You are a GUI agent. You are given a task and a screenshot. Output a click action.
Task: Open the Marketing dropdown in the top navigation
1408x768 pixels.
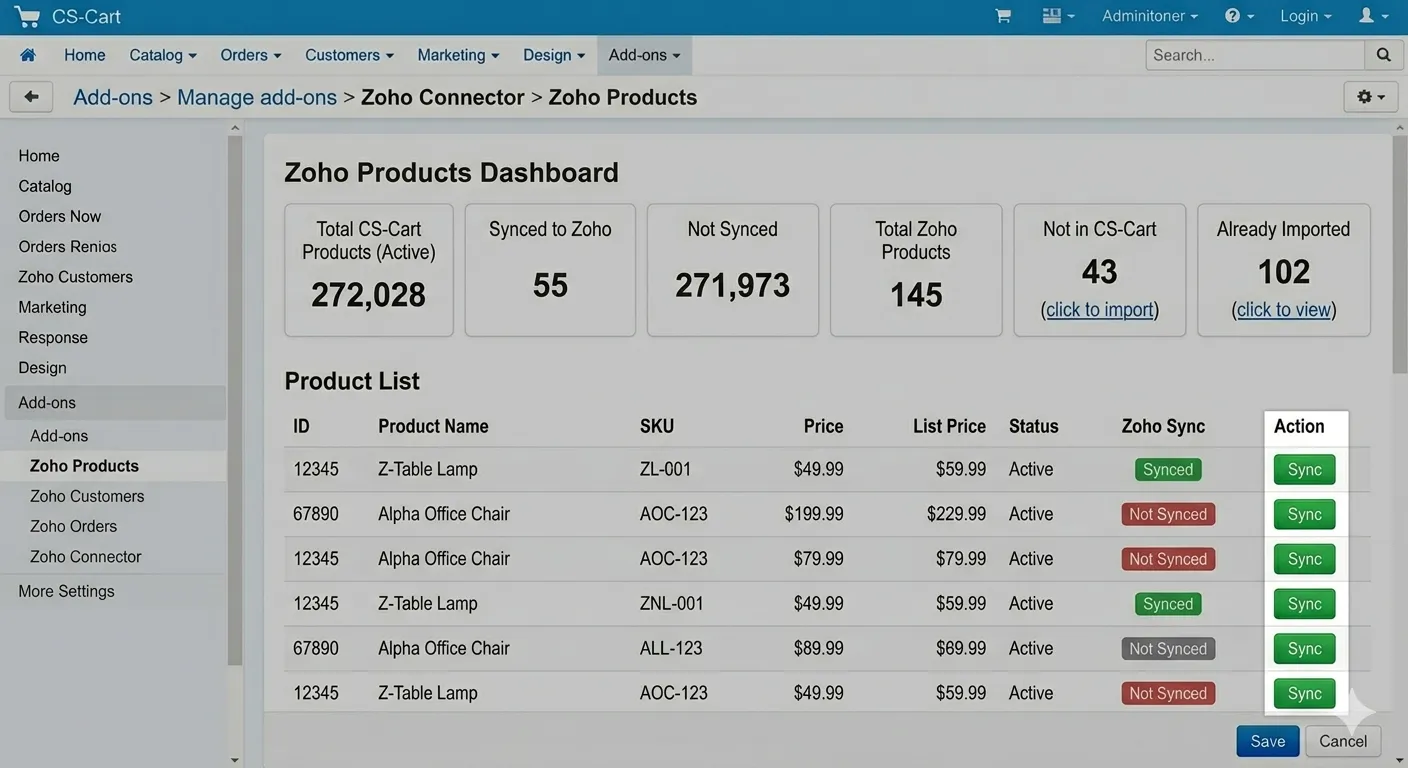tap(459, 55)
